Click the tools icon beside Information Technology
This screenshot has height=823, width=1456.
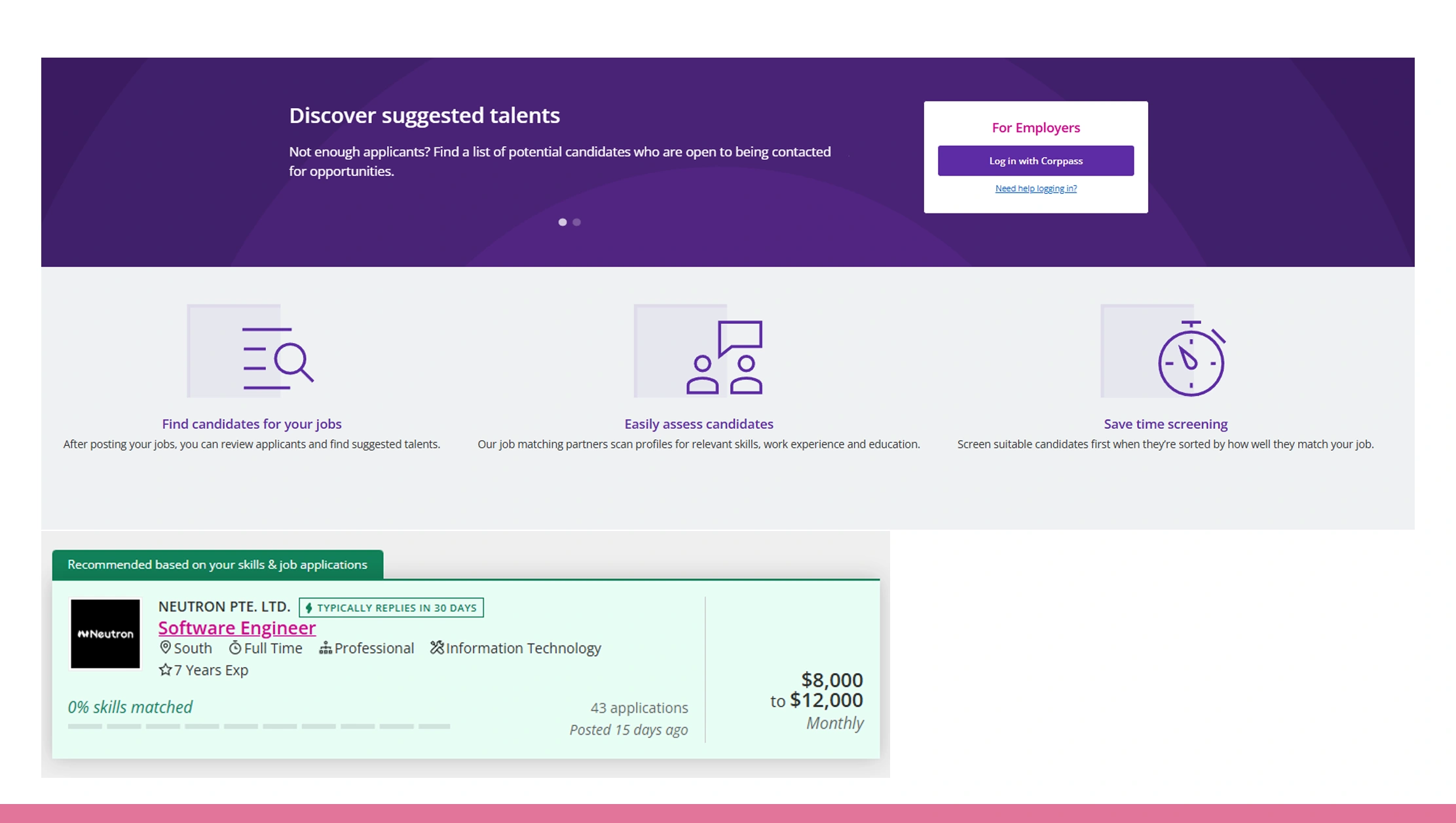tap(437, 648)
